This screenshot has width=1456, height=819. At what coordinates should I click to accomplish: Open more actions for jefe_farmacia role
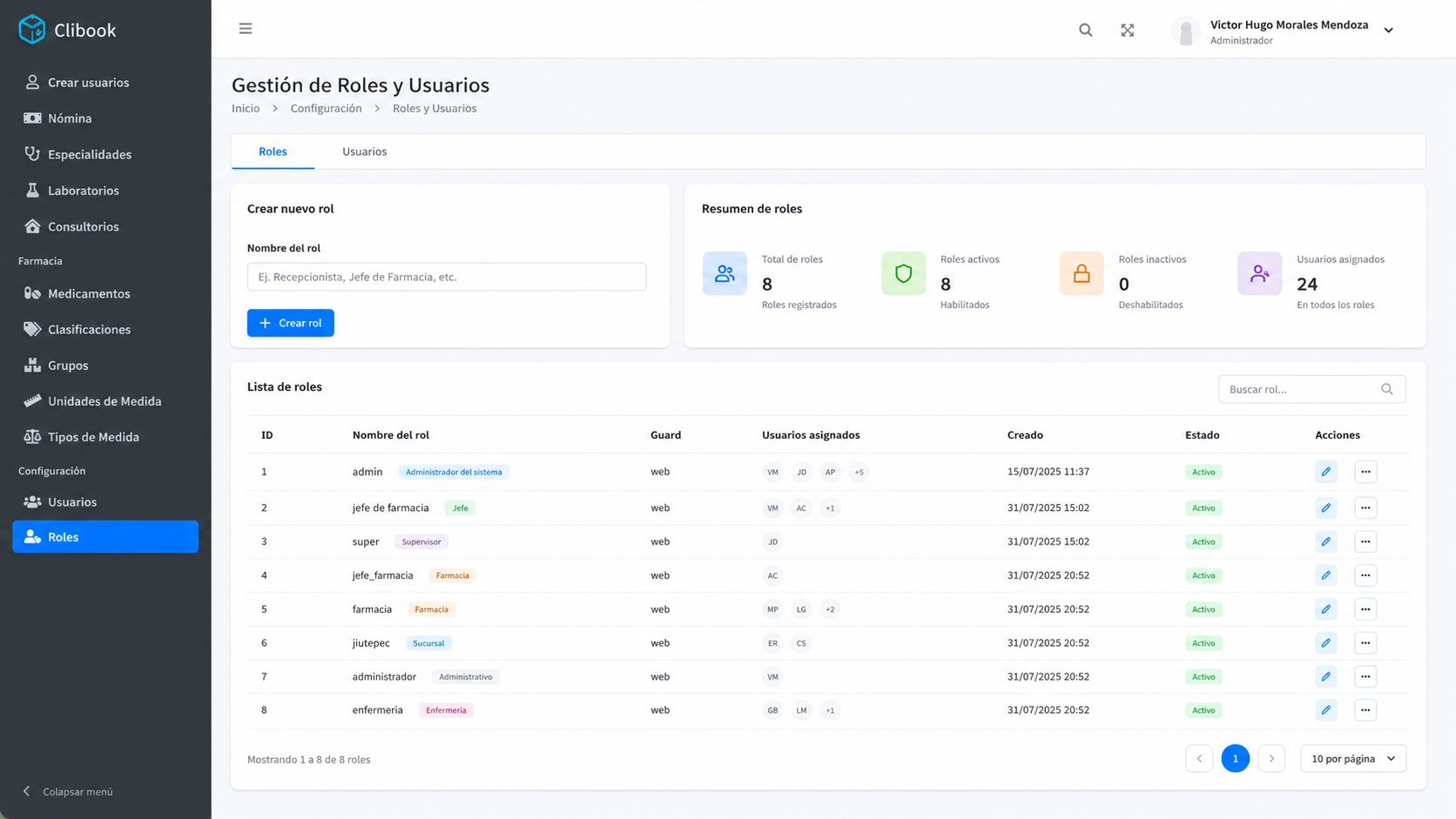(x=1365, y=575)
